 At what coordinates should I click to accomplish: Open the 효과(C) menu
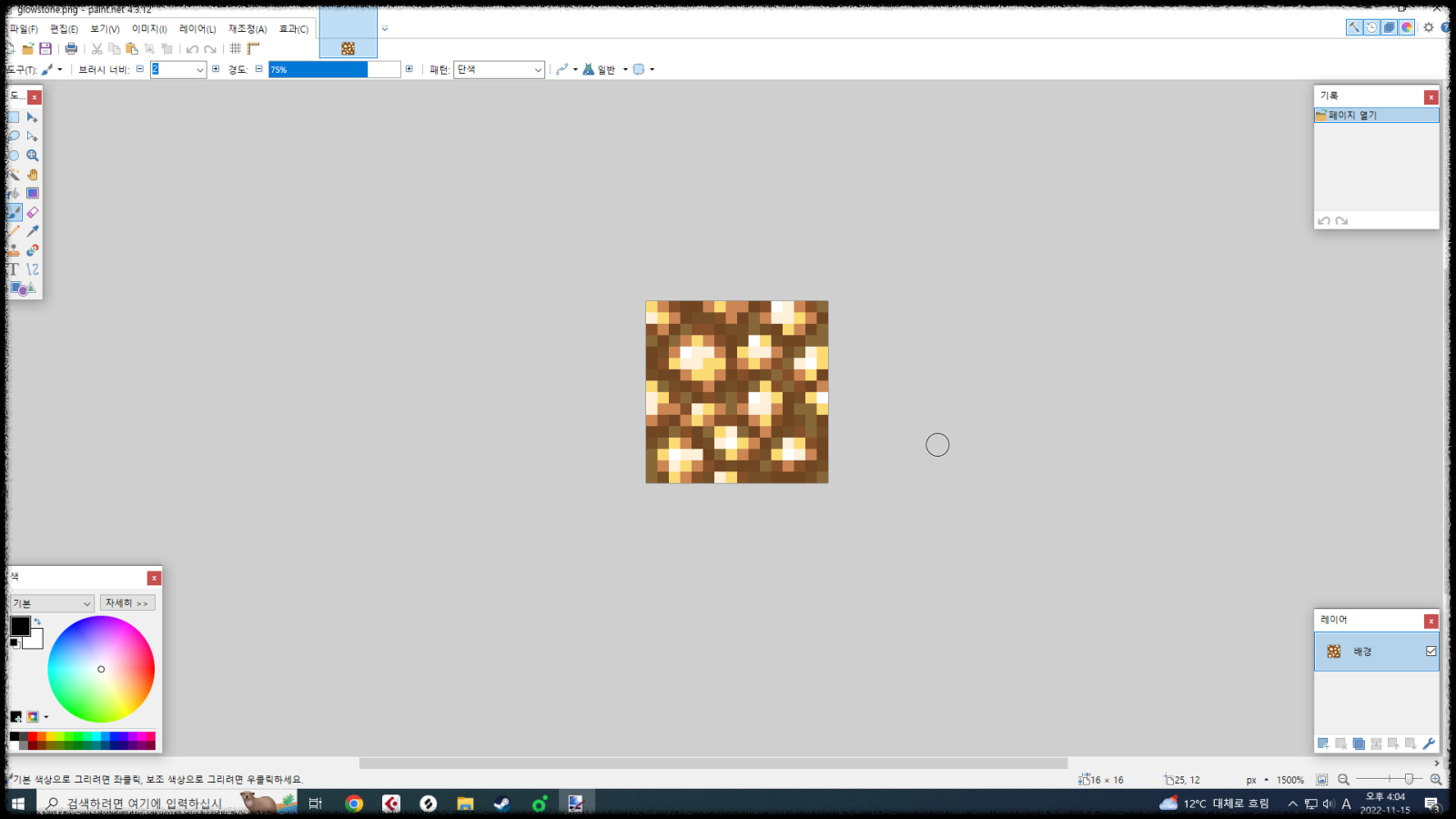[294, 29]
